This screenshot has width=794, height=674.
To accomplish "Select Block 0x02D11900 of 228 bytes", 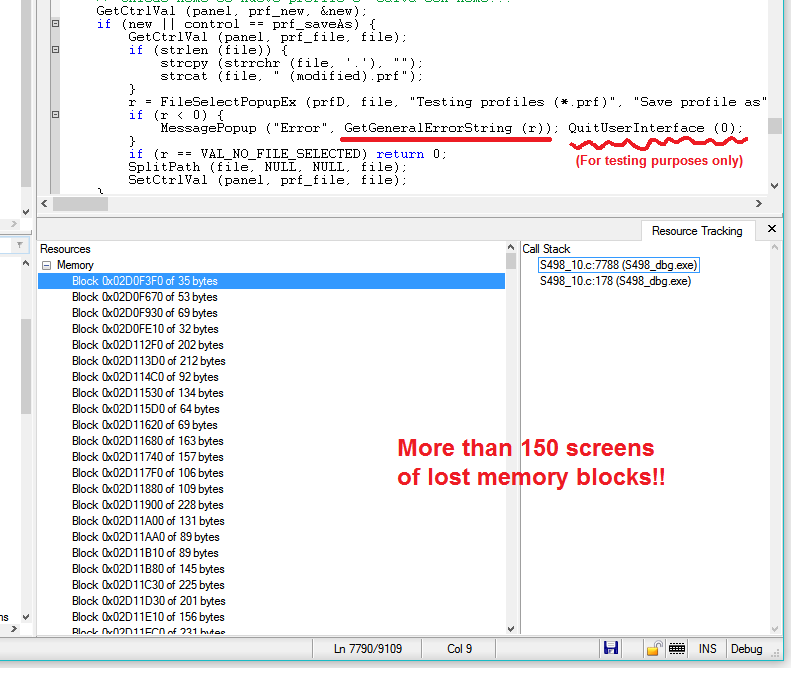I will (x=148, y=507).
